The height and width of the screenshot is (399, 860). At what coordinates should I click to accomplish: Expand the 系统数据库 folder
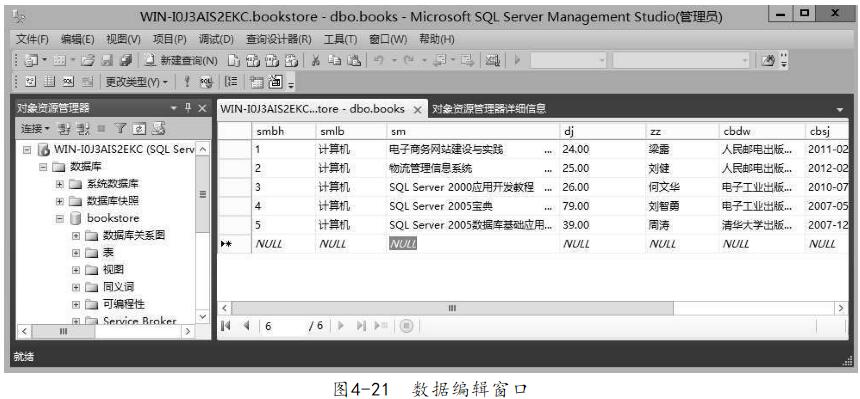(x=60, y=184)
